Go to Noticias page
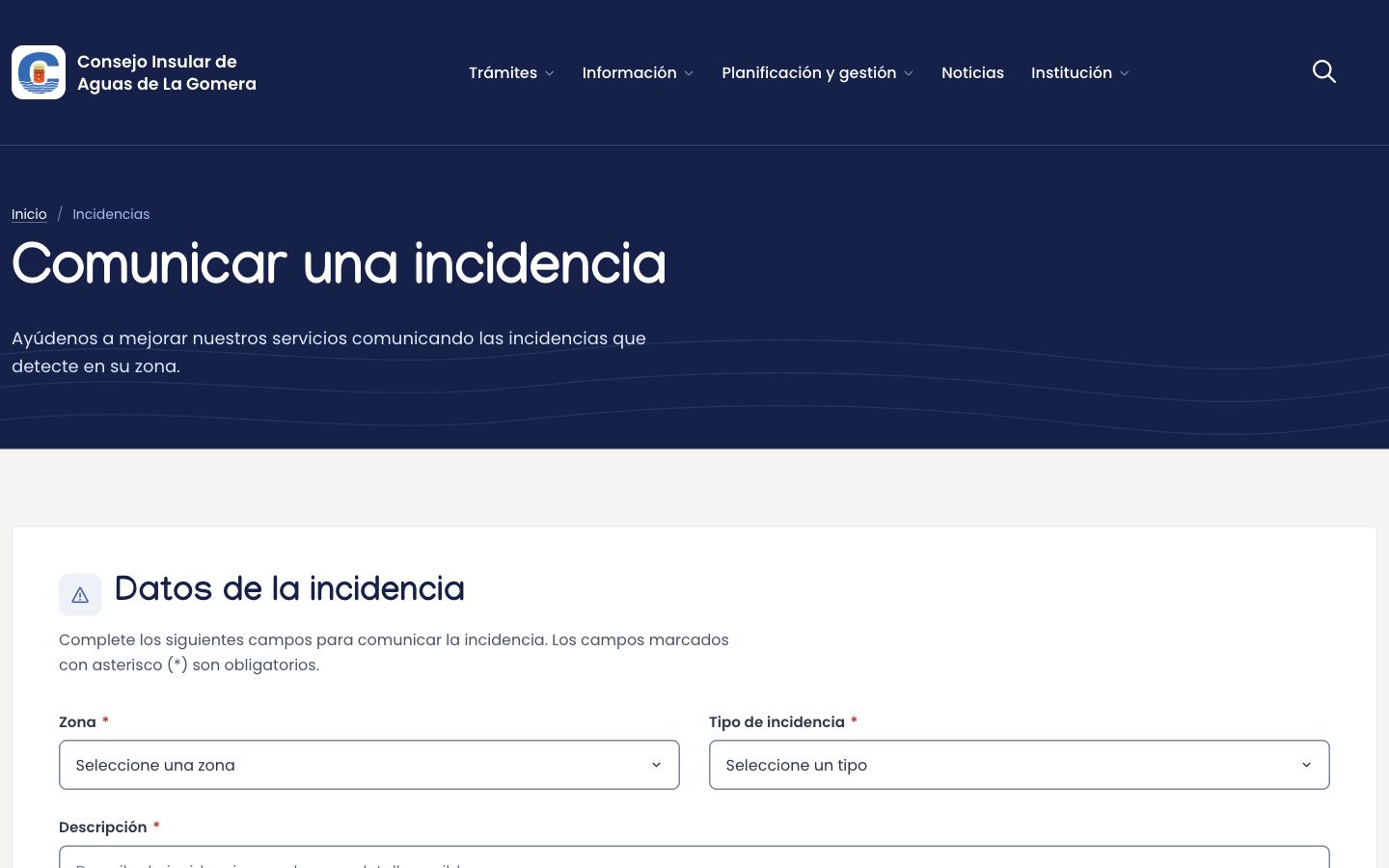The height and width of the screenshot is (868, 1389). pyautogui.click(x=972, y=72)
